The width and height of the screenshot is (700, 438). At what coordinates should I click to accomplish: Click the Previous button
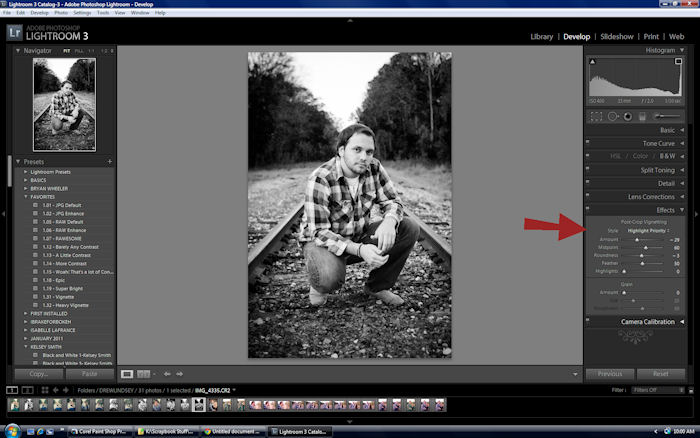click(610, 374)
